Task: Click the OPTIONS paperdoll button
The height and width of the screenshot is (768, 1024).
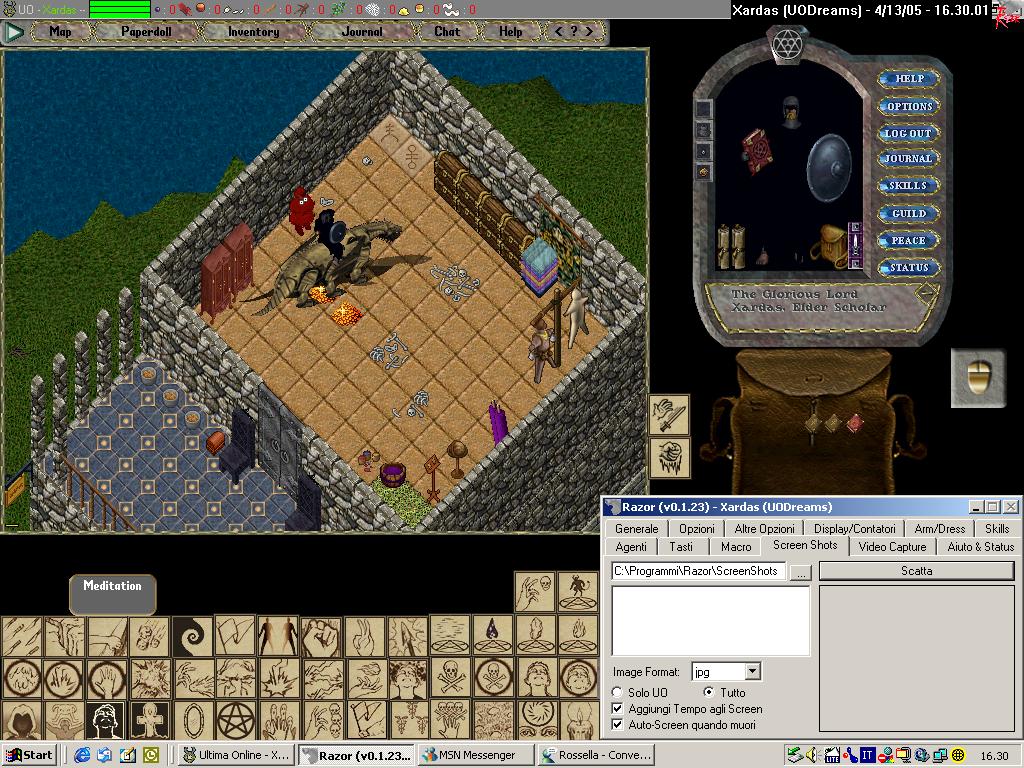Action: (908, 106)
